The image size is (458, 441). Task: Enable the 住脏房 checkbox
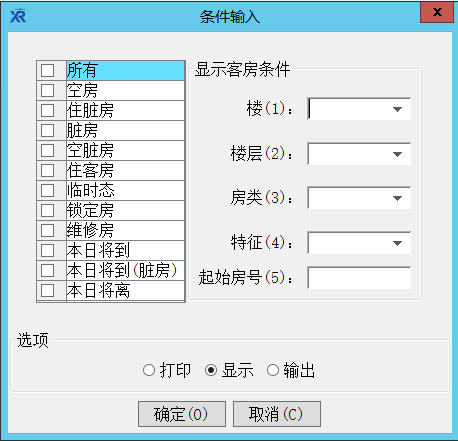pyautogui.click(x=47, y=110)
